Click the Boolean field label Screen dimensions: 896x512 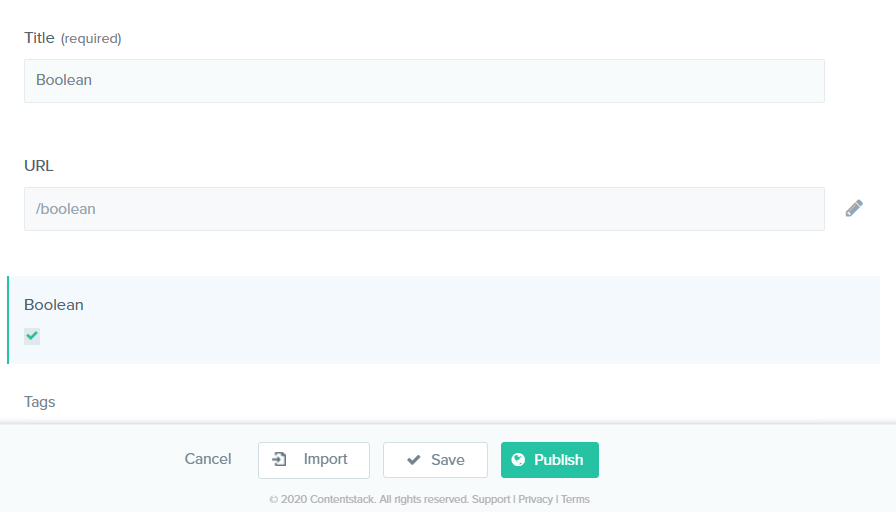54,305
